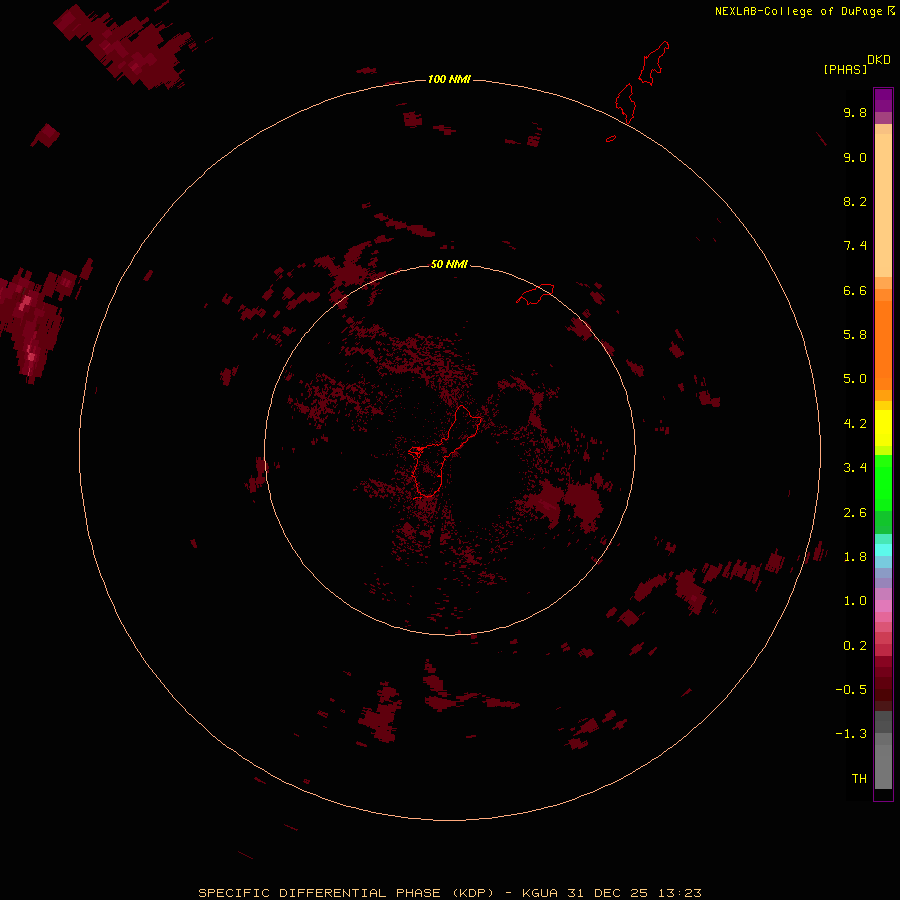This screenshot has width=900, height=900.
Task: Click the cyan band of color bar
Action: click(883, 550)
